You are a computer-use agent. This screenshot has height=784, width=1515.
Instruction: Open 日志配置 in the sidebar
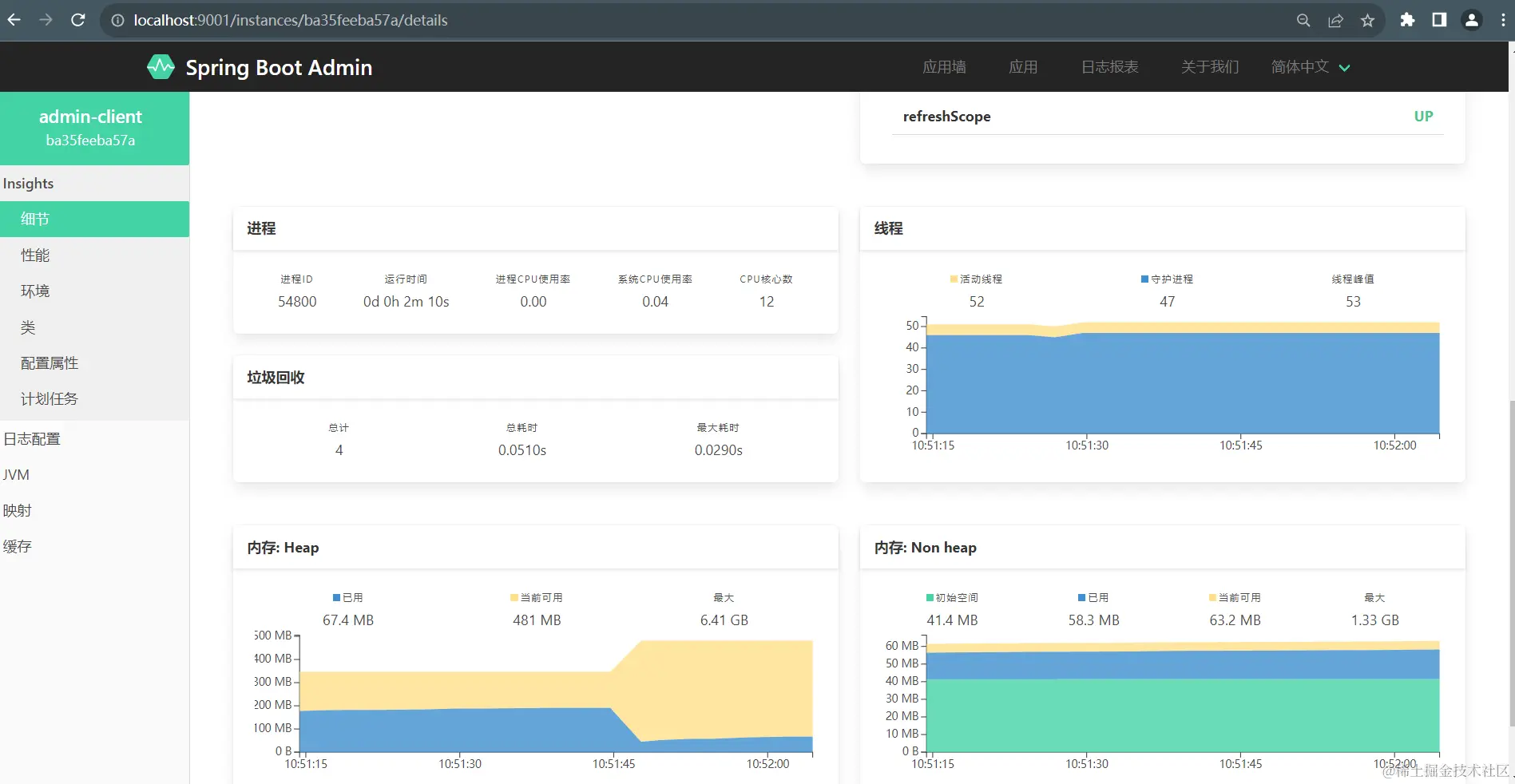coord(94,439)
